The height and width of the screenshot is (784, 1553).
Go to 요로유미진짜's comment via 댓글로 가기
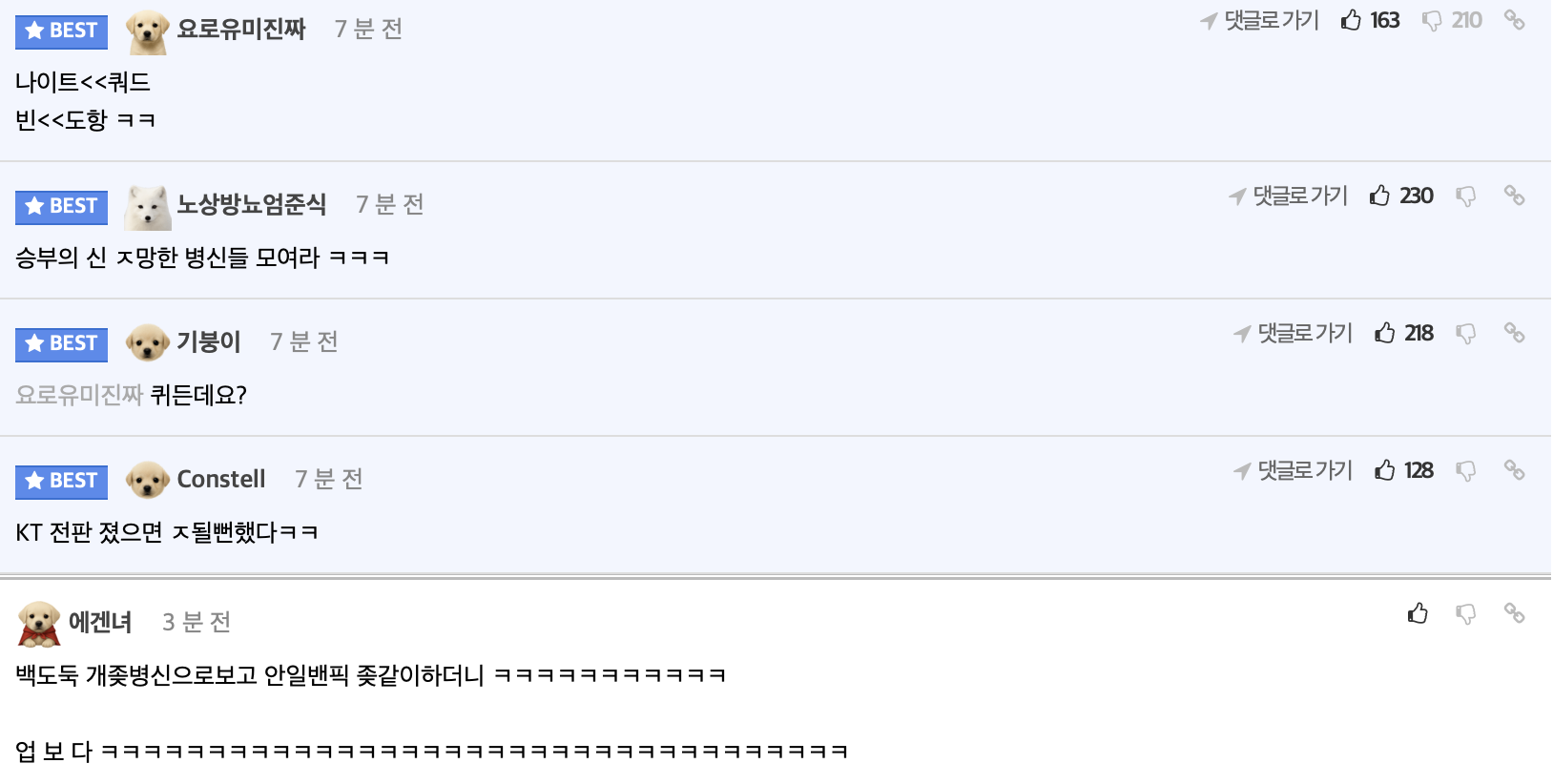pyautogui.click(x=1260, y=20)
